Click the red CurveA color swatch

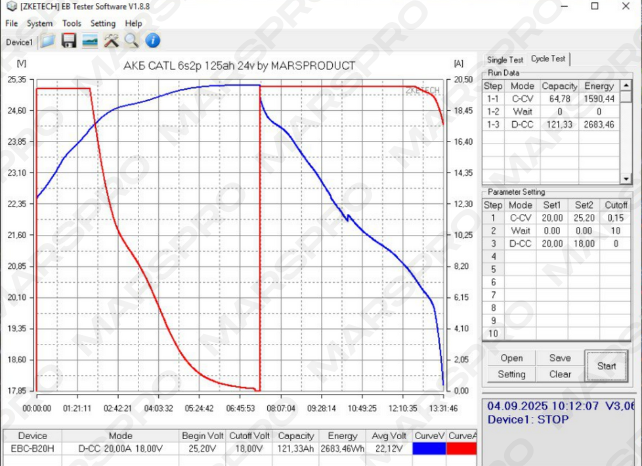click(x=461, y=449)
